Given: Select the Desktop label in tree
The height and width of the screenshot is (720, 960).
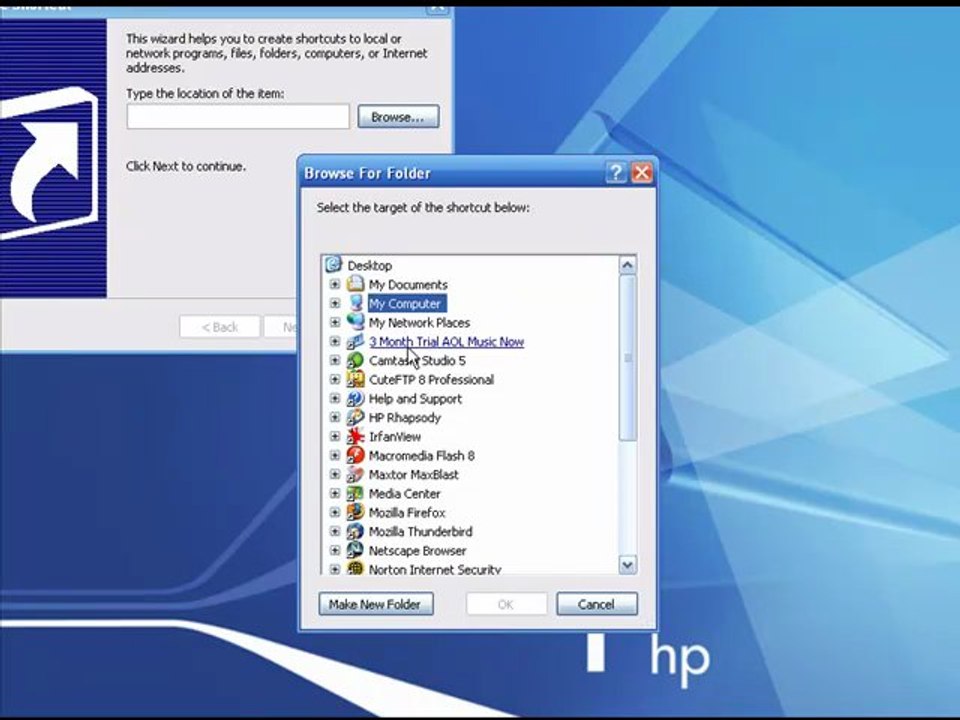Looking at the screenshot, I should click(370, 265).
